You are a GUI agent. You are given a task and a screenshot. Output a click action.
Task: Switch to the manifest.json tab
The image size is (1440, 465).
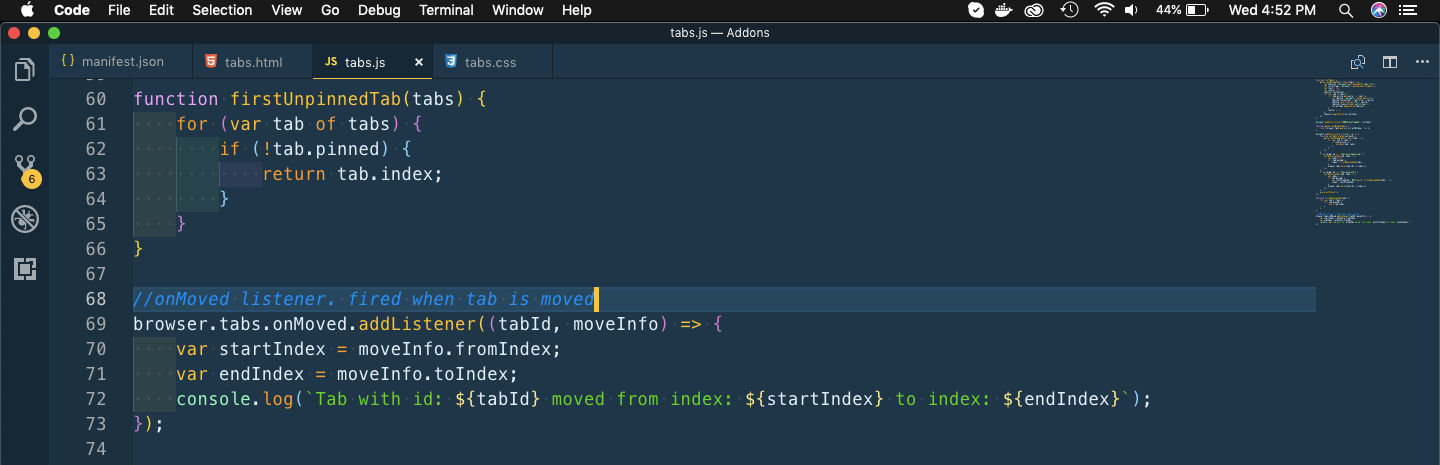[123, 62]
